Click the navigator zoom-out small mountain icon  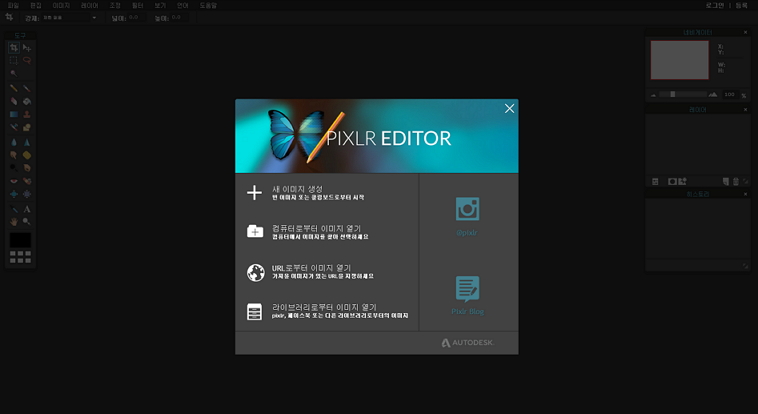[x=653, y=95]
